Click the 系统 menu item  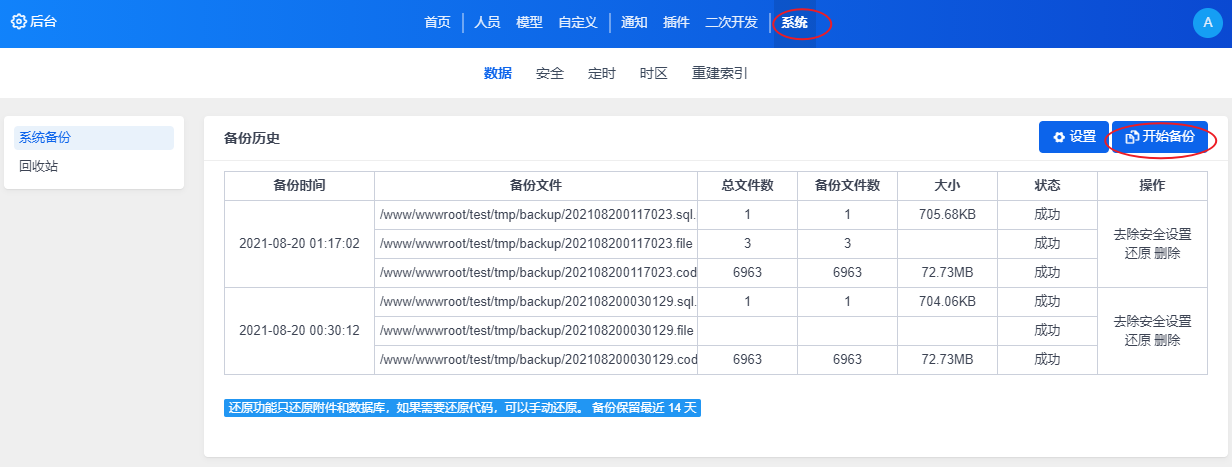[795, 22]
